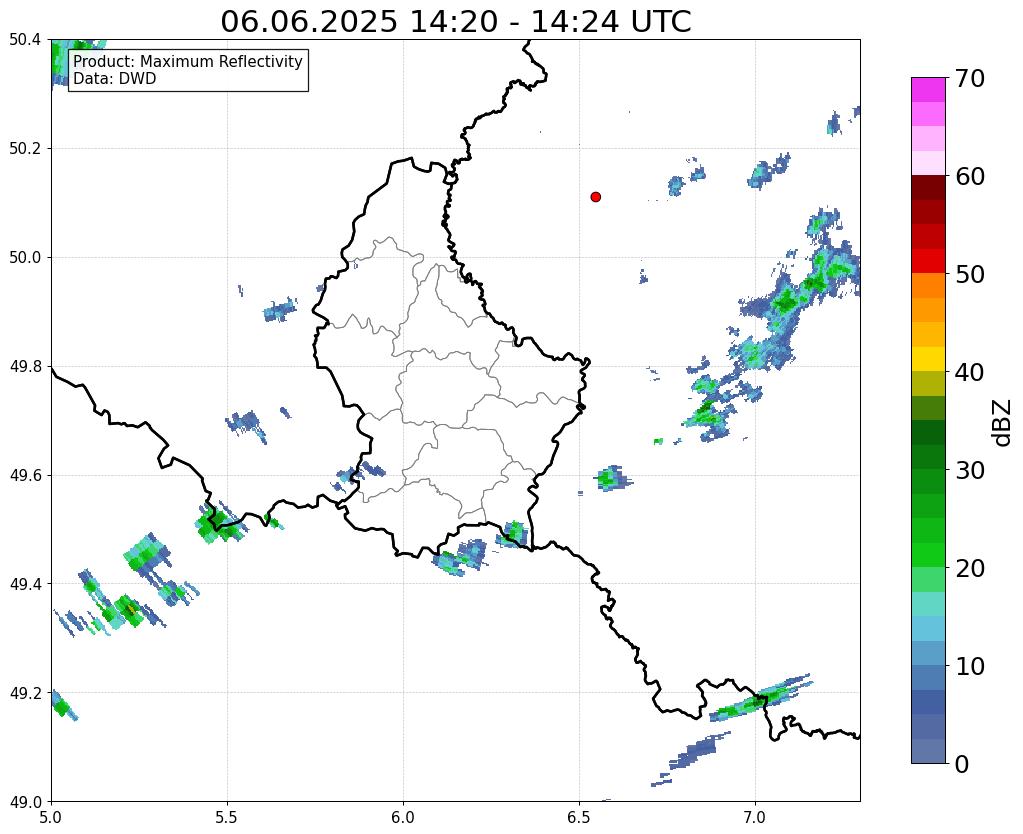Click the grey-blue bottom colorbar segment
This screenshot has width=1023, height=834.
click(x=928, y=751)
